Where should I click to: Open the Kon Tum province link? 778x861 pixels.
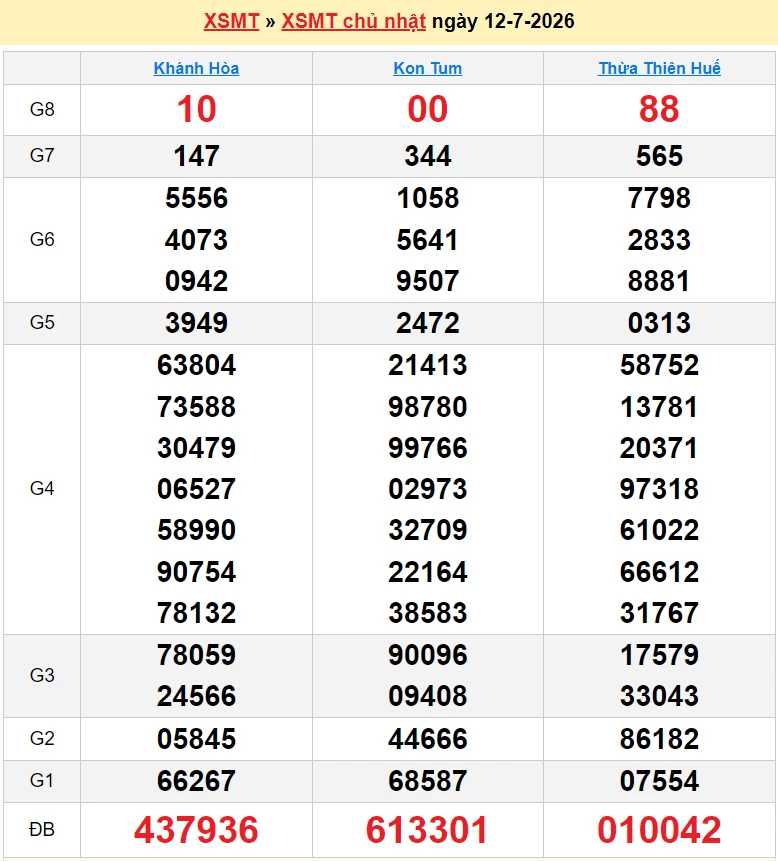[x=428, y=68]
